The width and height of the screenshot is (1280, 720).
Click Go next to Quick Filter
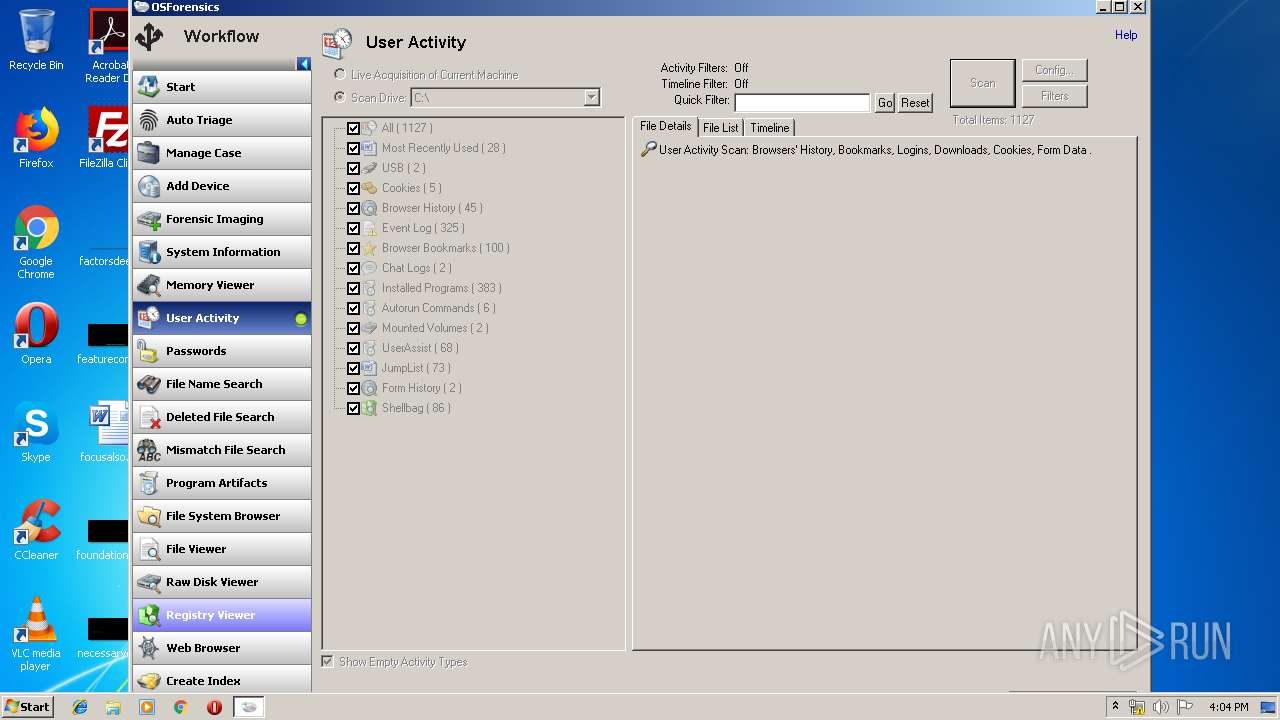point(885,103)
